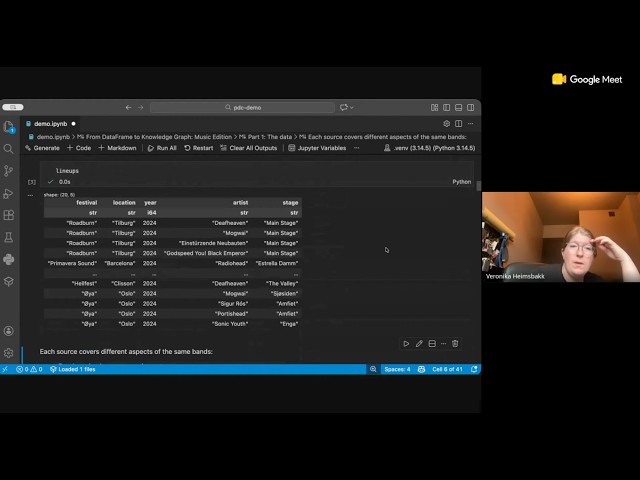640x480 pixels.
Task: Go forward with the navigation arrow
Action: [140, 107]
